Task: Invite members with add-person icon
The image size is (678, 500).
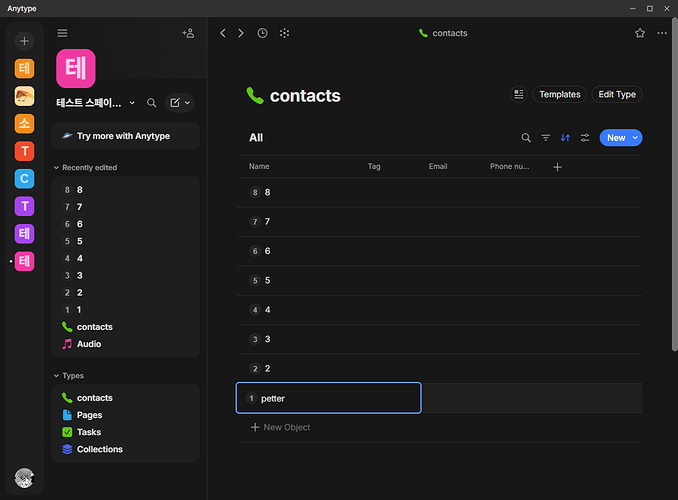Action: tap(188, 33)
